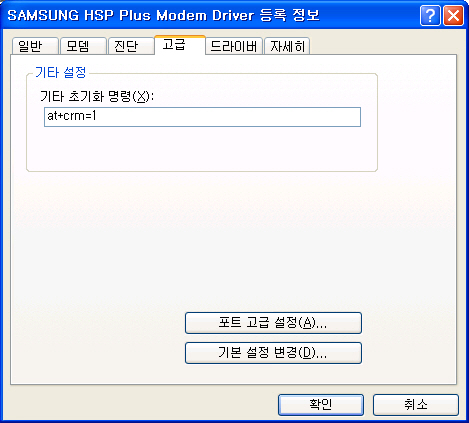Open the 모뎀 tab
The height and width of the screenshot is (423, 469).
pos(83,46)
